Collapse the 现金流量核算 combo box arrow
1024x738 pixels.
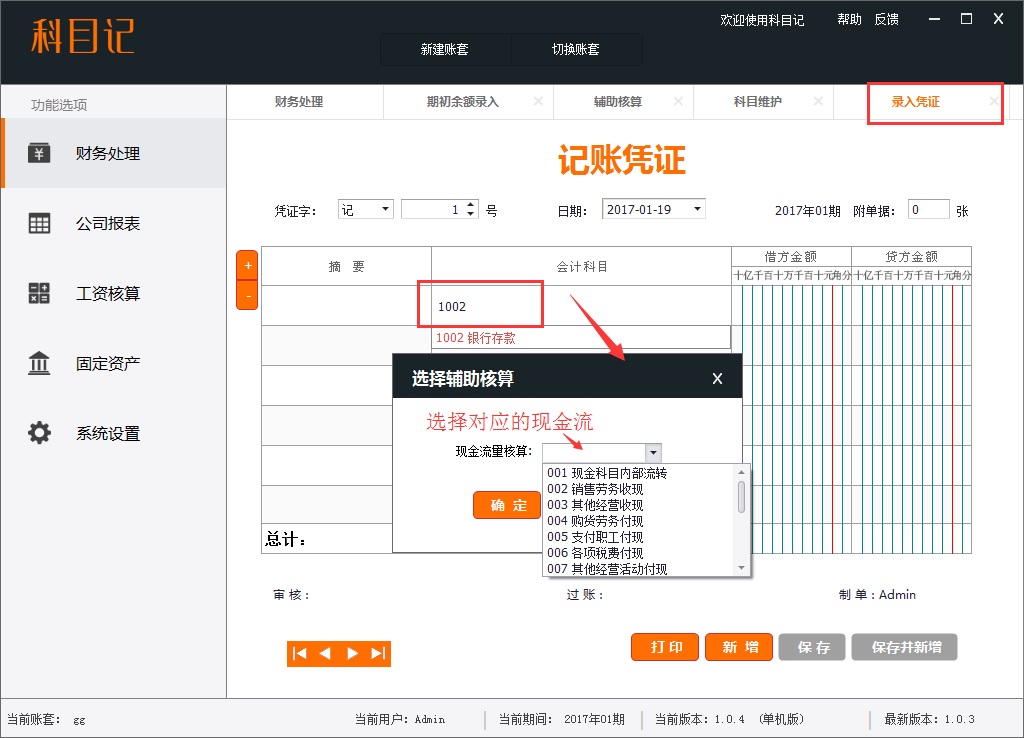click(x=652, y=453)
